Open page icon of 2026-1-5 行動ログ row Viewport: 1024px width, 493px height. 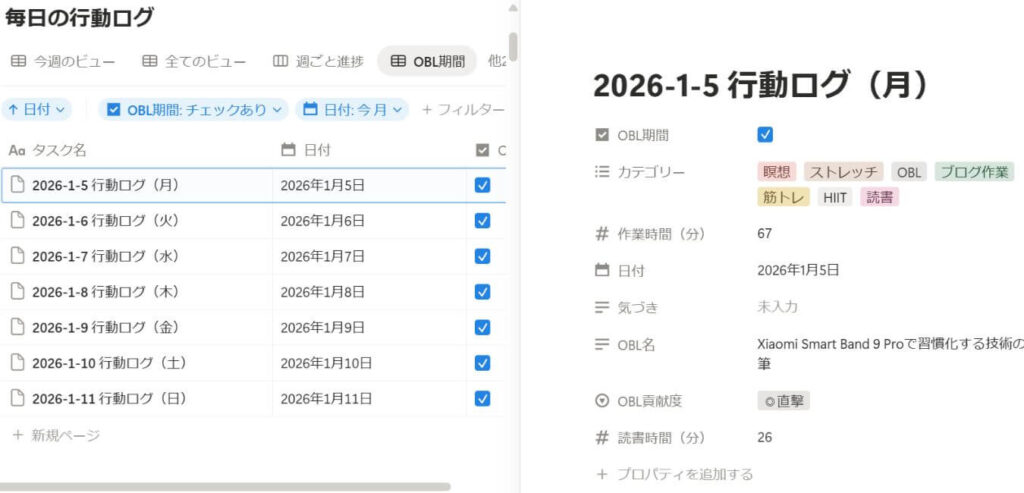[18, 185]
